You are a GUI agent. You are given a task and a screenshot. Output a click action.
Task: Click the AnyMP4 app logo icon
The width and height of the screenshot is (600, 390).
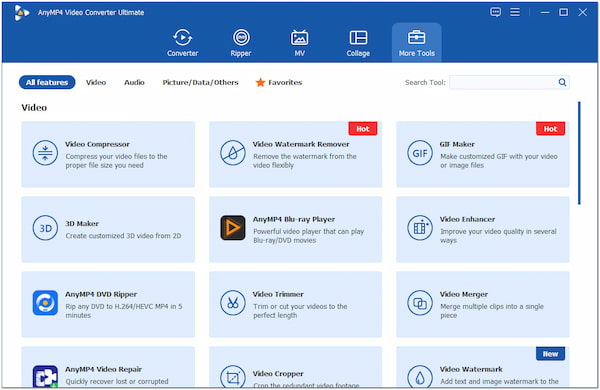22,12
